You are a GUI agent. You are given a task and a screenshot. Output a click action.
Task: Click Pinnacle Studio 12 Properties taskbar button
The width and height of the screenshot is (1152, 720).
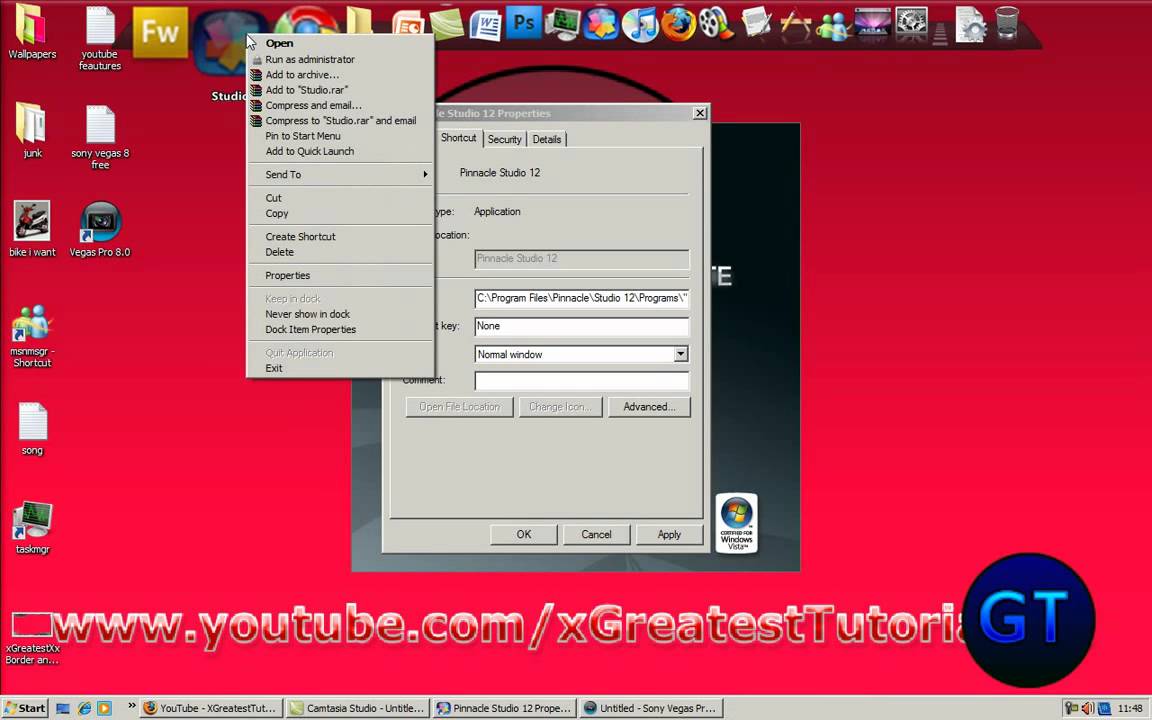click(x=504, y=708)
